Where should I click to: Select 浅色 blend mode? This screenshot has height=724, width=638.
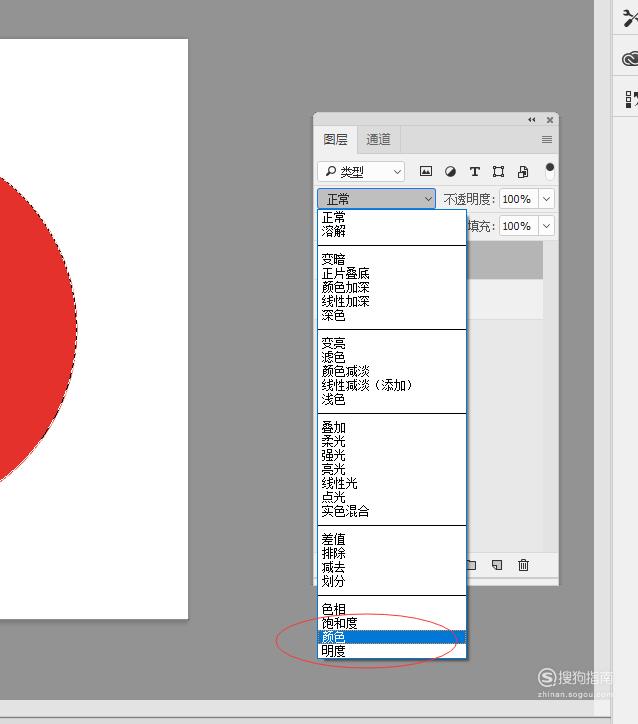[392, 399]
